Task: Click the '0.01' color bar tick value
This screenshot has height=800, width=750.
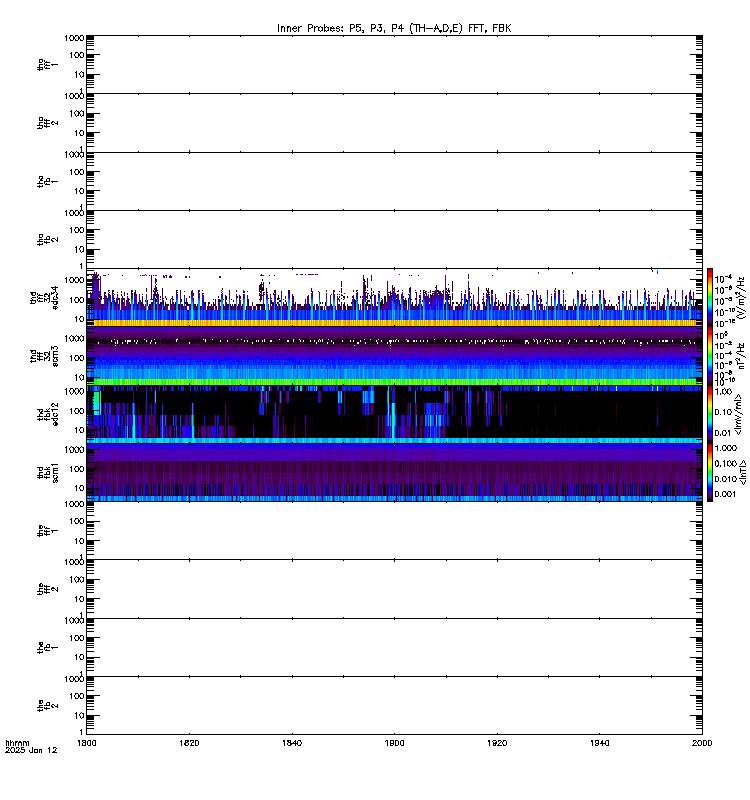Action: [x=723, y=433]
